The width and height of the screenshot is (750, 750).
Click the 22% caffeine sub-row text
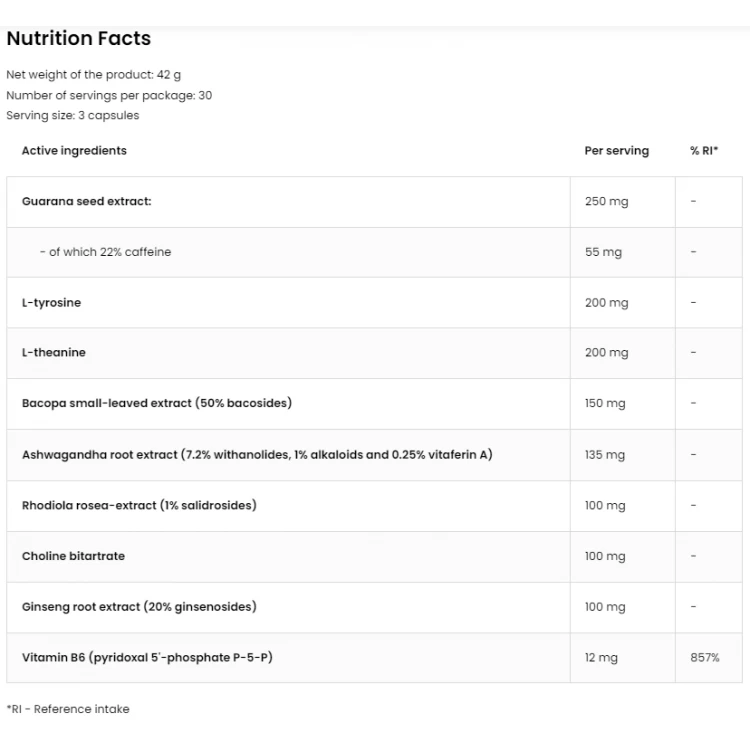(105, 252)
